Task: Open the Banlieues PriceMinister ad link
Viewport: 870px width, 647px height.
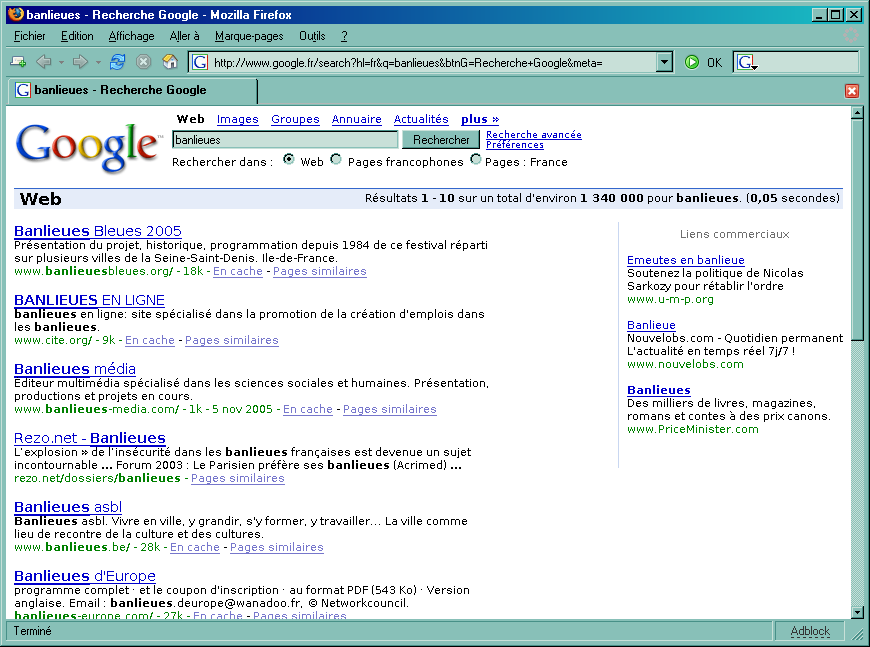Action: pyautogui.click(x=659, y=390)
